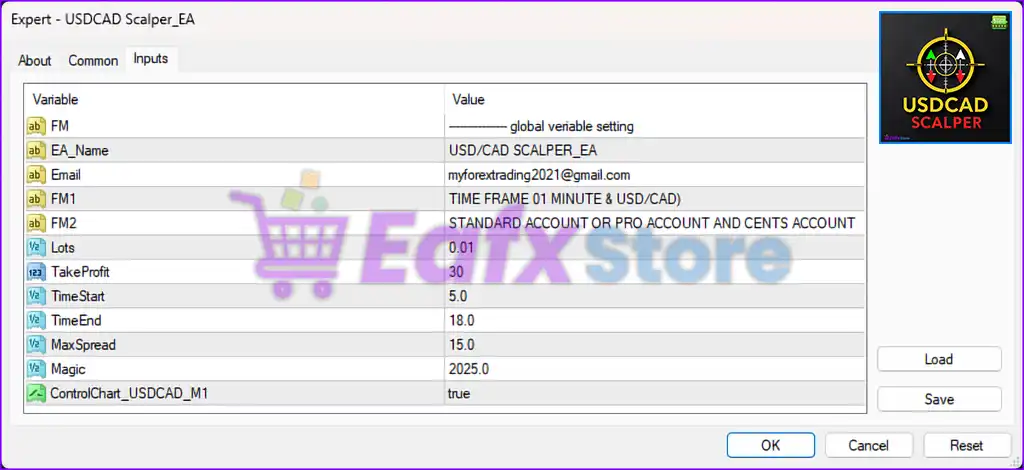Select the Lots variable name
This screenshot has height=470, width=1024.
(63, 248)
